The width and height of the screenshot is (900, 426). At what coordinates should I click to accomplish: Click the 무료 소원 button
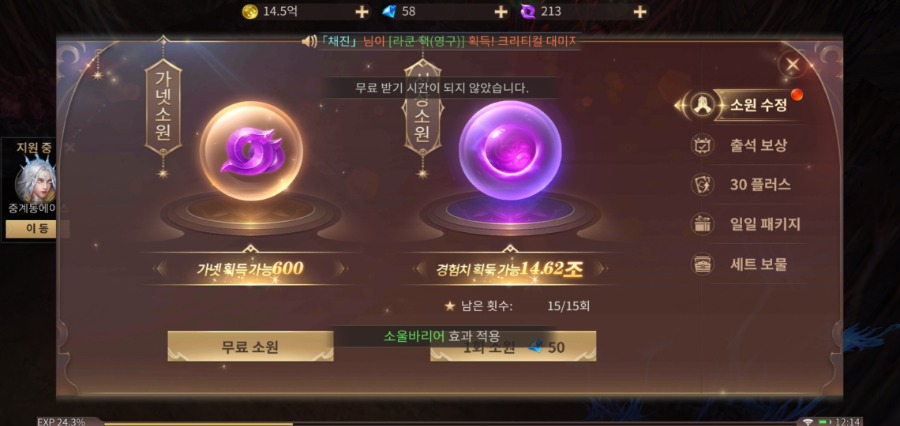(250, 347)
